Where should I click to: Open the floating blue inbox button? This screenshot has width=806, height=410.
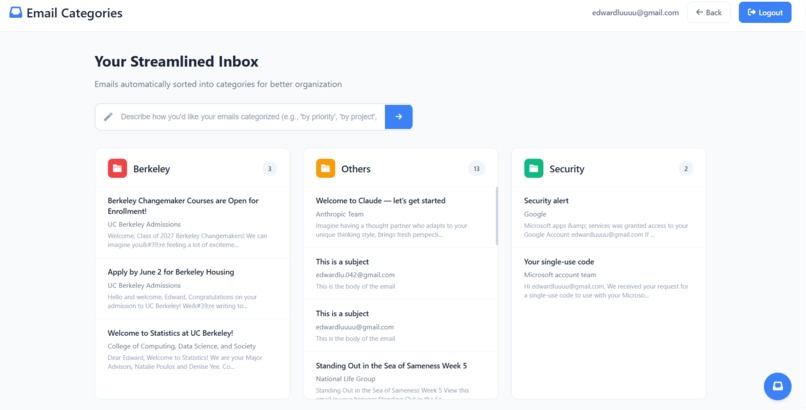pyautogui.click(x=777, y=386)
